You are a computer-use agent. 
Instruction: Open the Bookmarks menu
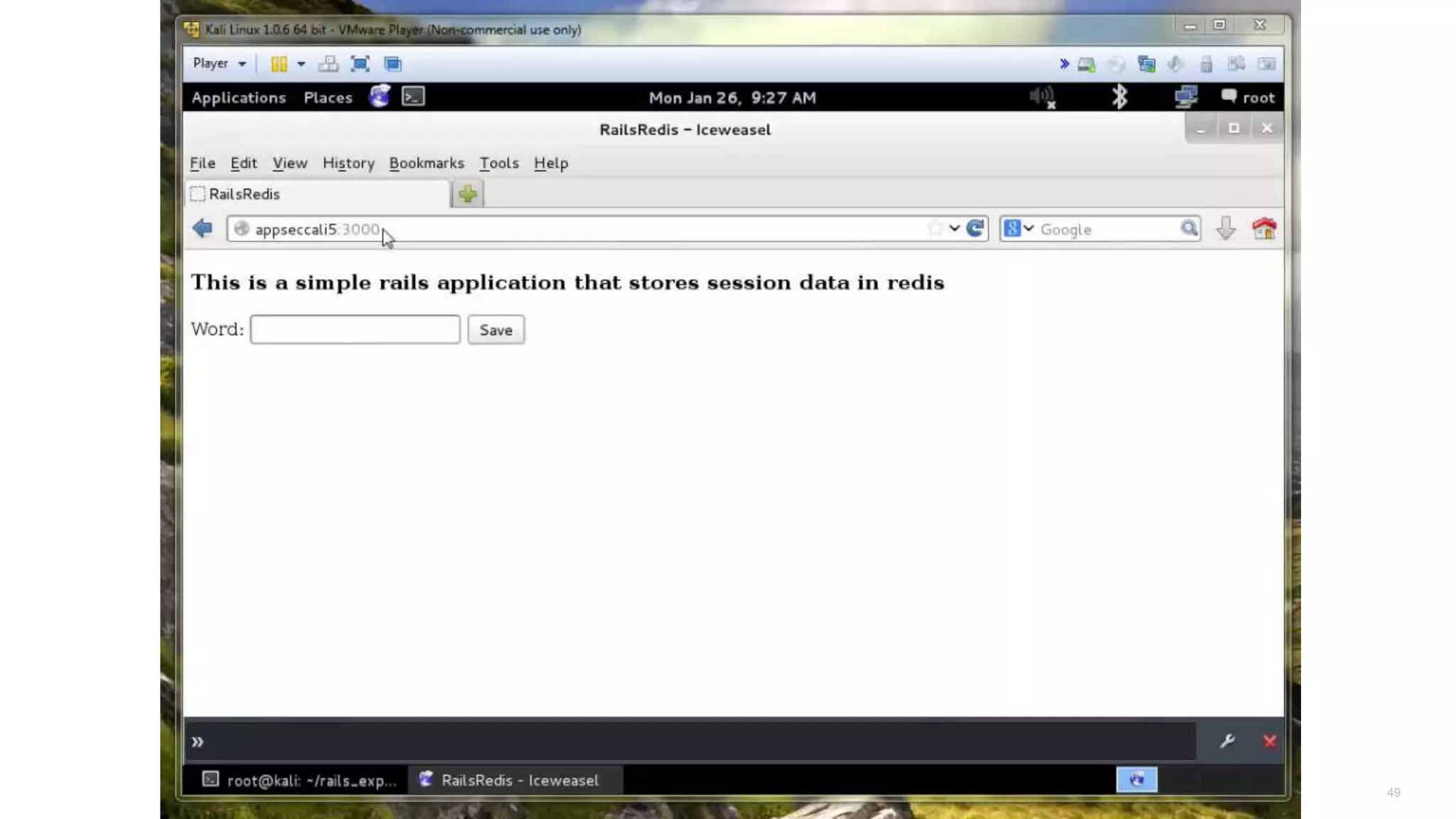coord(427,164)
